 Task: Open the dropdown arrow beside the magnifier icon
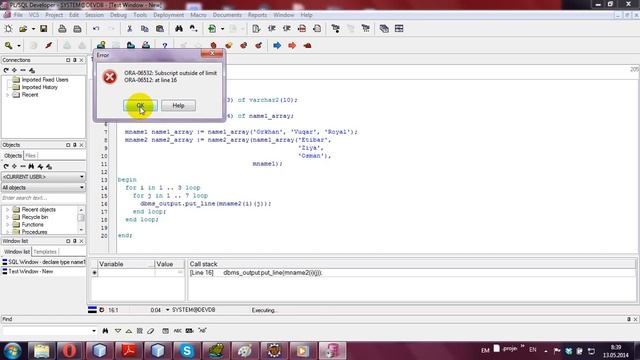coord(19,46)
